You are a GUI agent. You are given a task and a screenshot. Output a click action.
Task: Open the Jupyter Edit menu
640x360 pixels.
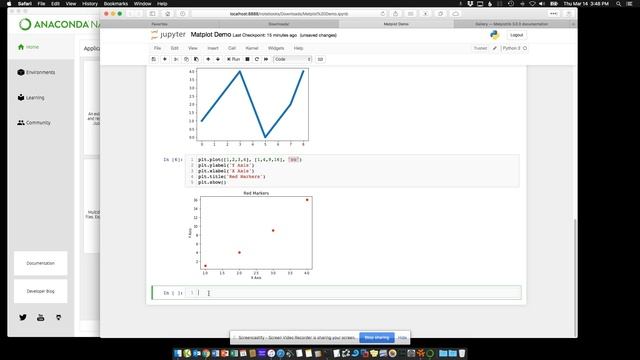pos(174,48)
